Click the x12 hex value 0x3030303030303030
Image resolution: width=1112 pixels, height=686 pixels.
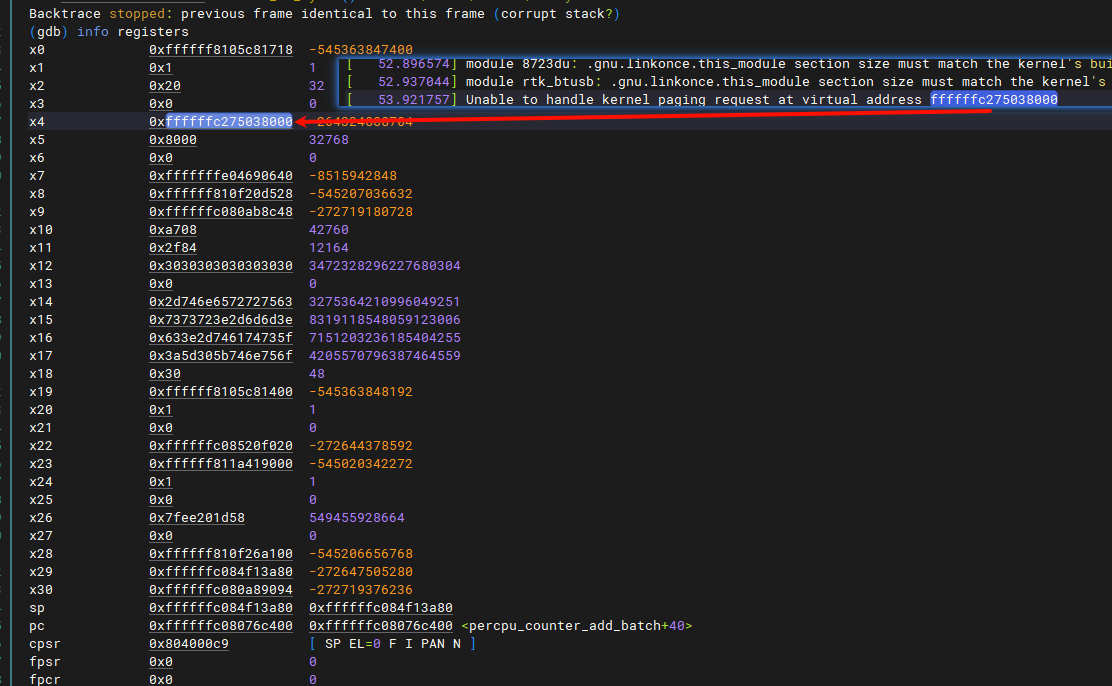220,266
